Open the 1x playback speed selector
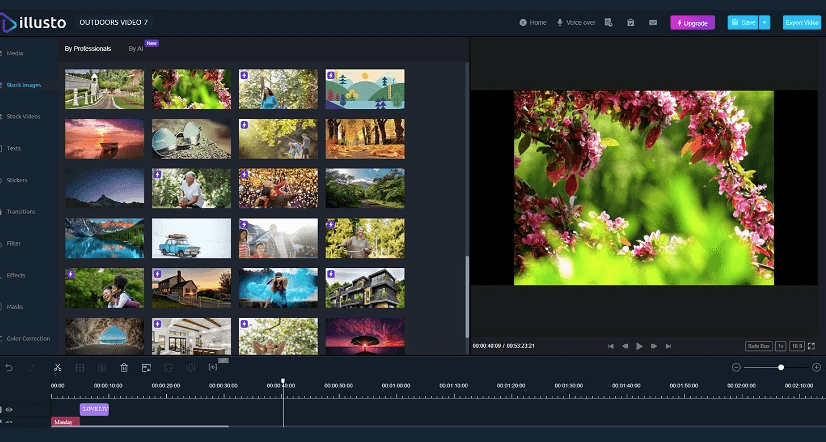This screenshot has width=826, height=442. (x=780, y=346)
